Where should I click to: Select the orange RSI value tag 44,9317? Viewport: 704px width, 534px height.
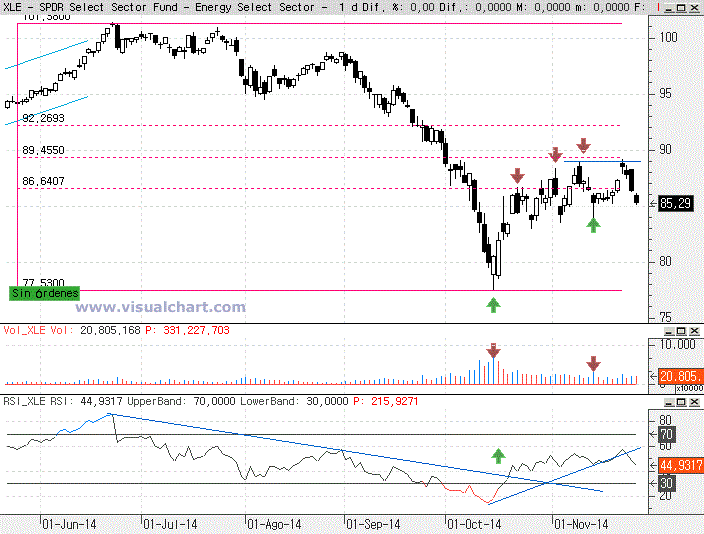(681, 465)
